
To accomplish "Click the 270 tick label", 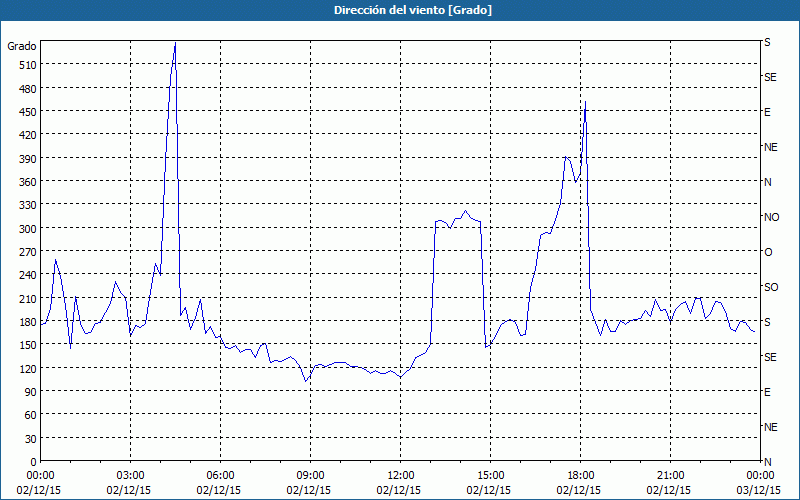I will coord(28,252).
